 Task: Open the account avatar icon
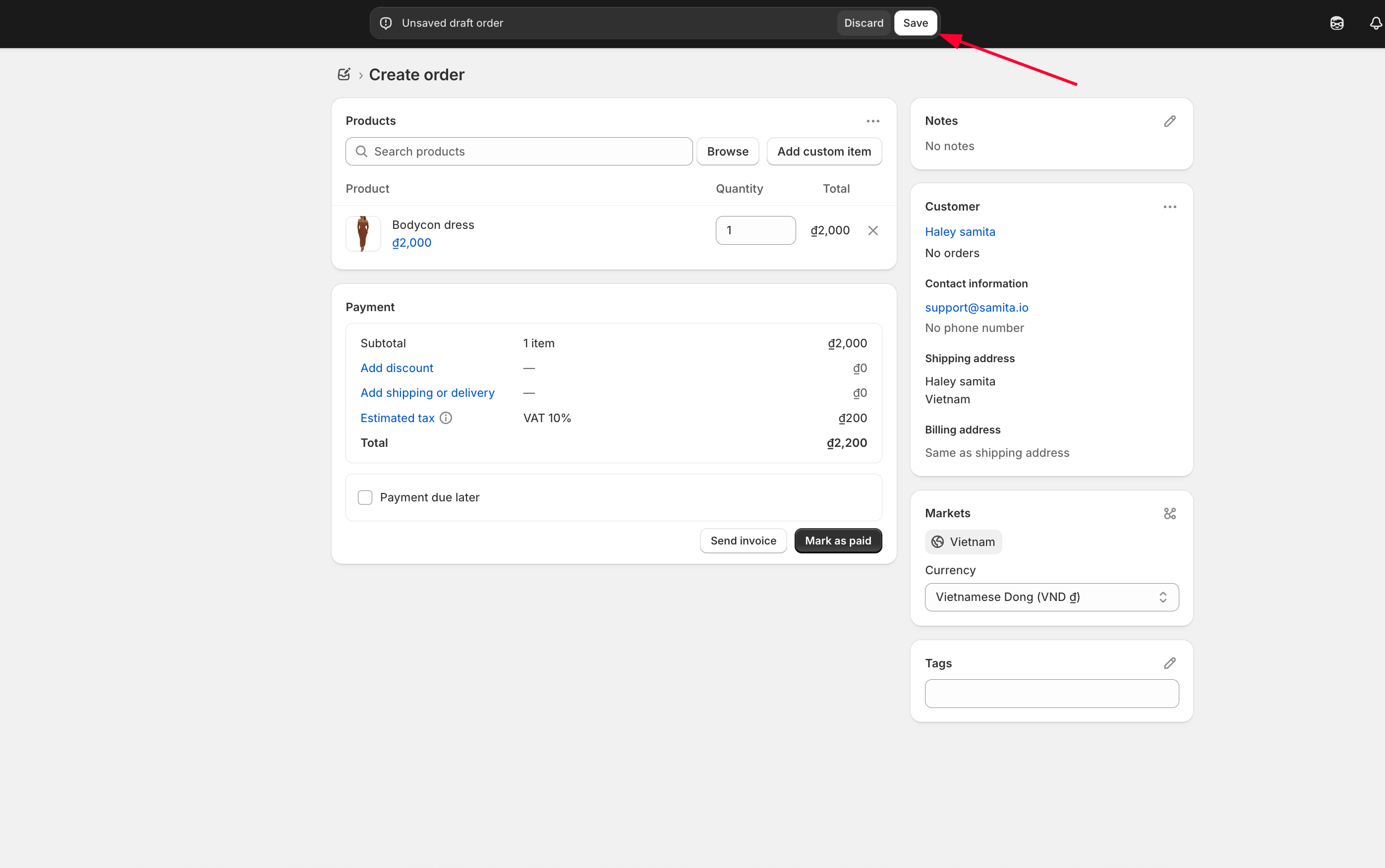coord(1337,23)
